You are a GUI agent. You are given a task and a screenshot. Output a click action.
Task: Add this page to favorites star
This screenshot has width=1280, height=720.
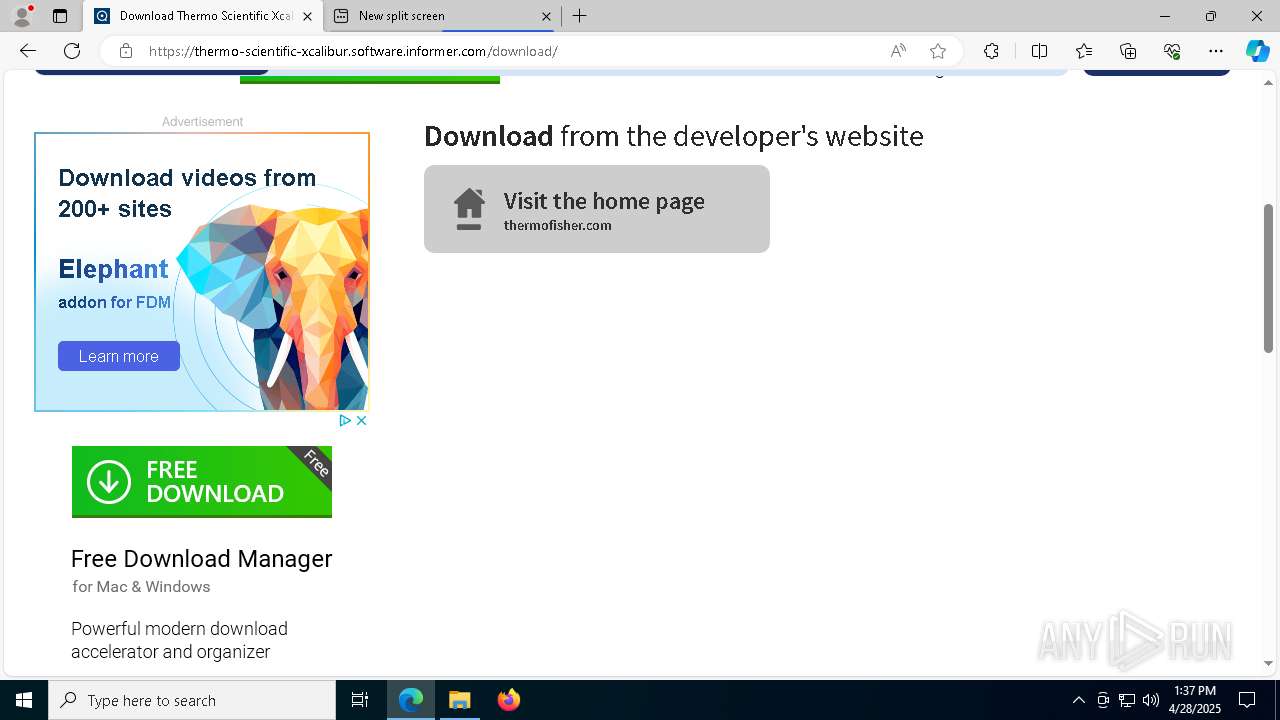pyautogui.click(x=938, y=51)
